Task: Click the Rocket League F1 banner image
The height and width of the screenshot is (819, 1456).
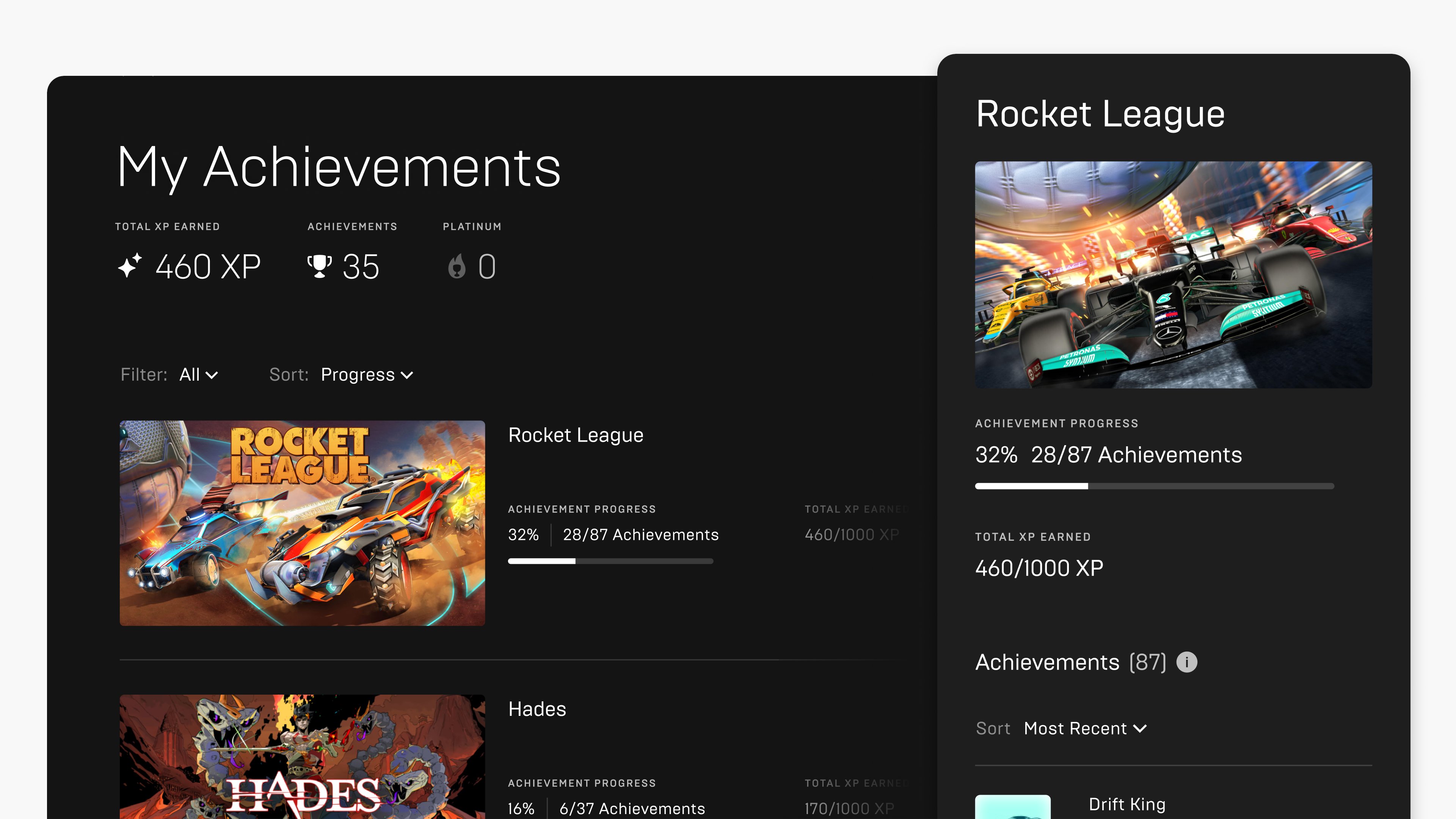Action: pos(1174,275)
